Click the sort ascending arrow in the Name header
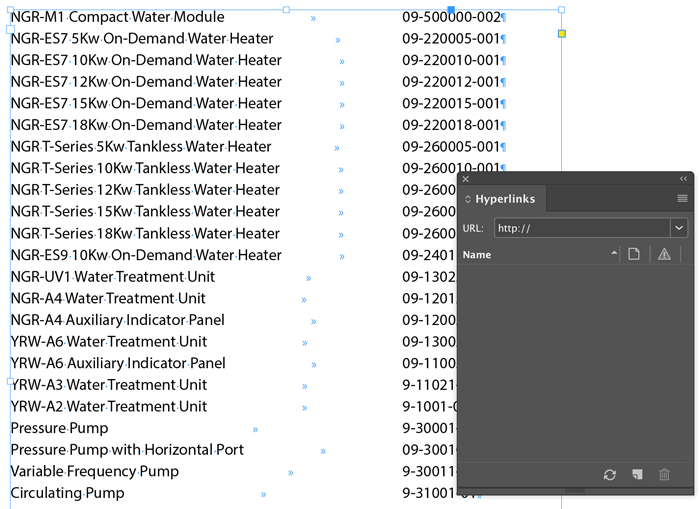700x509 pixels. pyautogui.click(x=614, y=253)
